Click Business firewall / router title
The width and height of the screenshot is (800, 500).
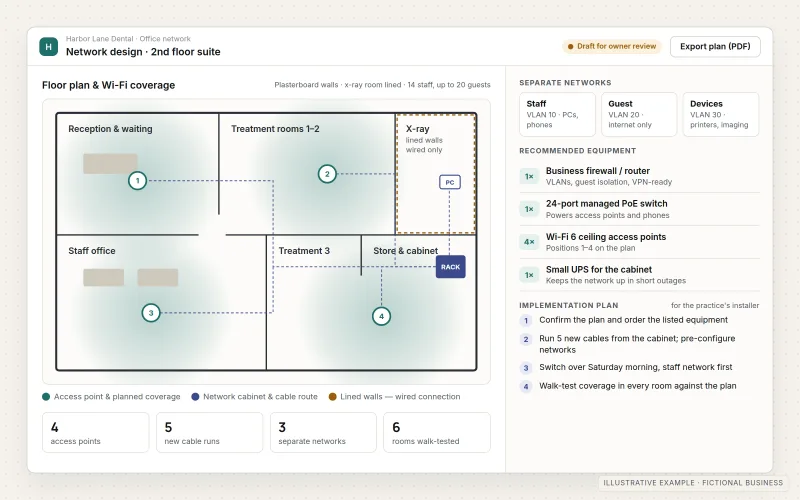pyautogui.click(x=597, y=171)
